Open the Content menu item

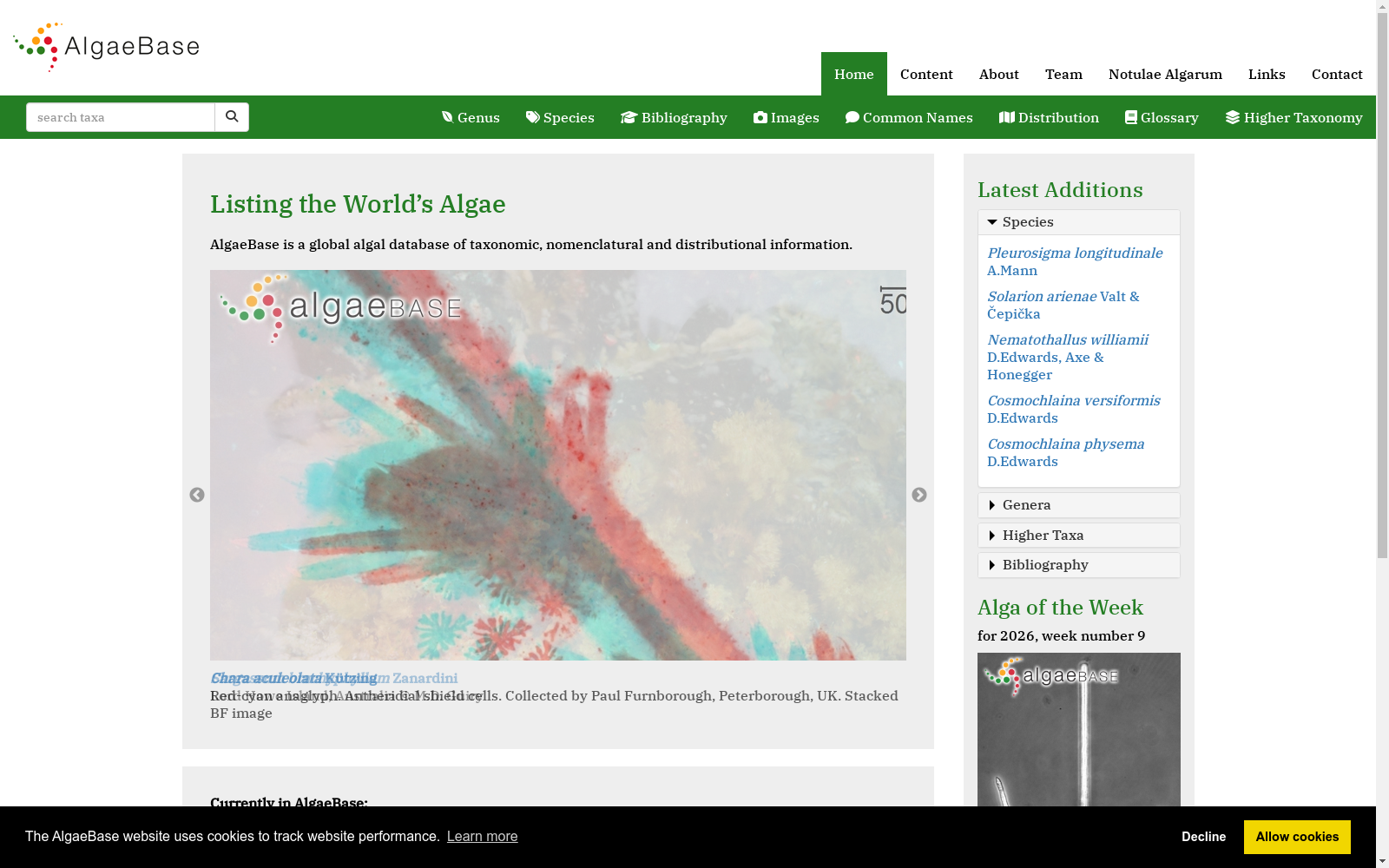926,74
